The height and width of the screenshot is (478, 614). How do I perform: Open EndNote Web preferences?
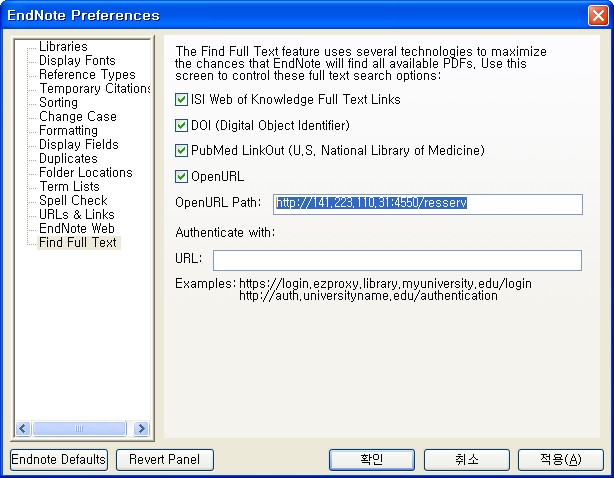pos(77,228)
